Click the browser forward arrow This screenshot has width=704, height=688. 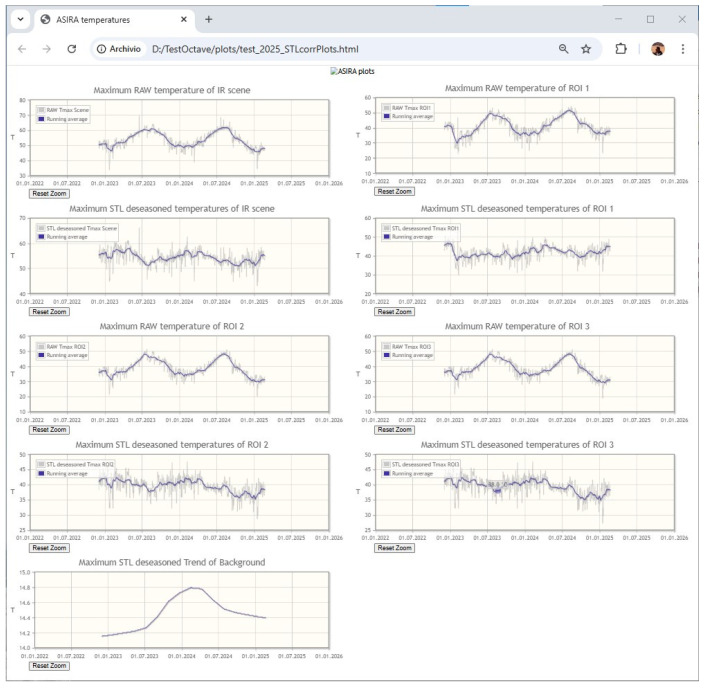(47, 49)
